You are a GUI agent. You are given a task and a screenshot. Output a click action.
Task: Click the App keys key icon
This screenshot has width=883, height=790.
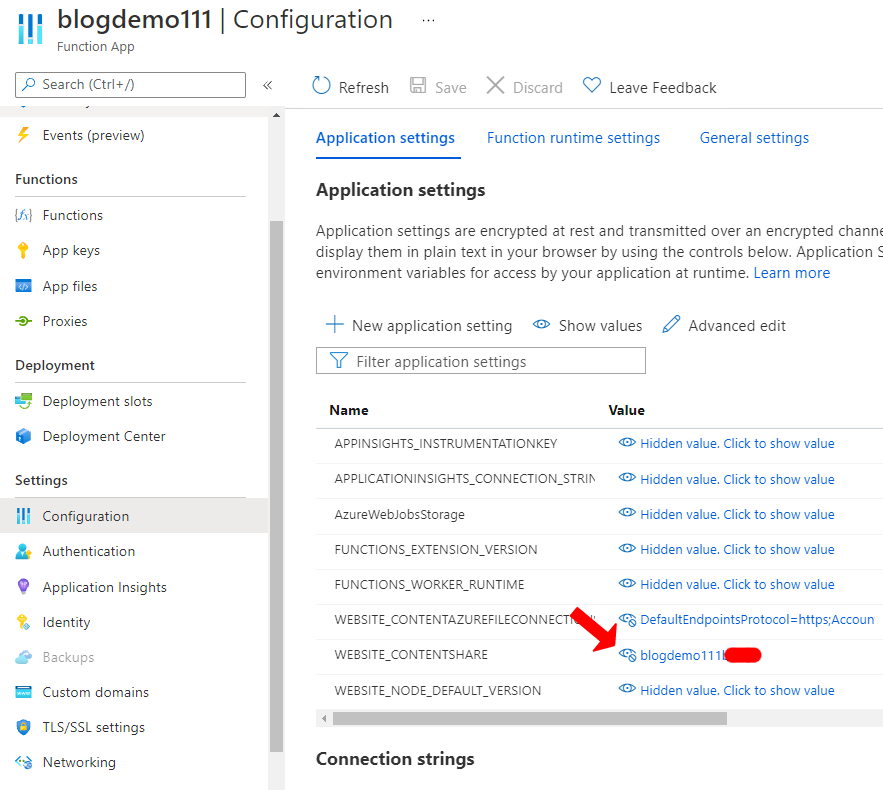[23, 251]
